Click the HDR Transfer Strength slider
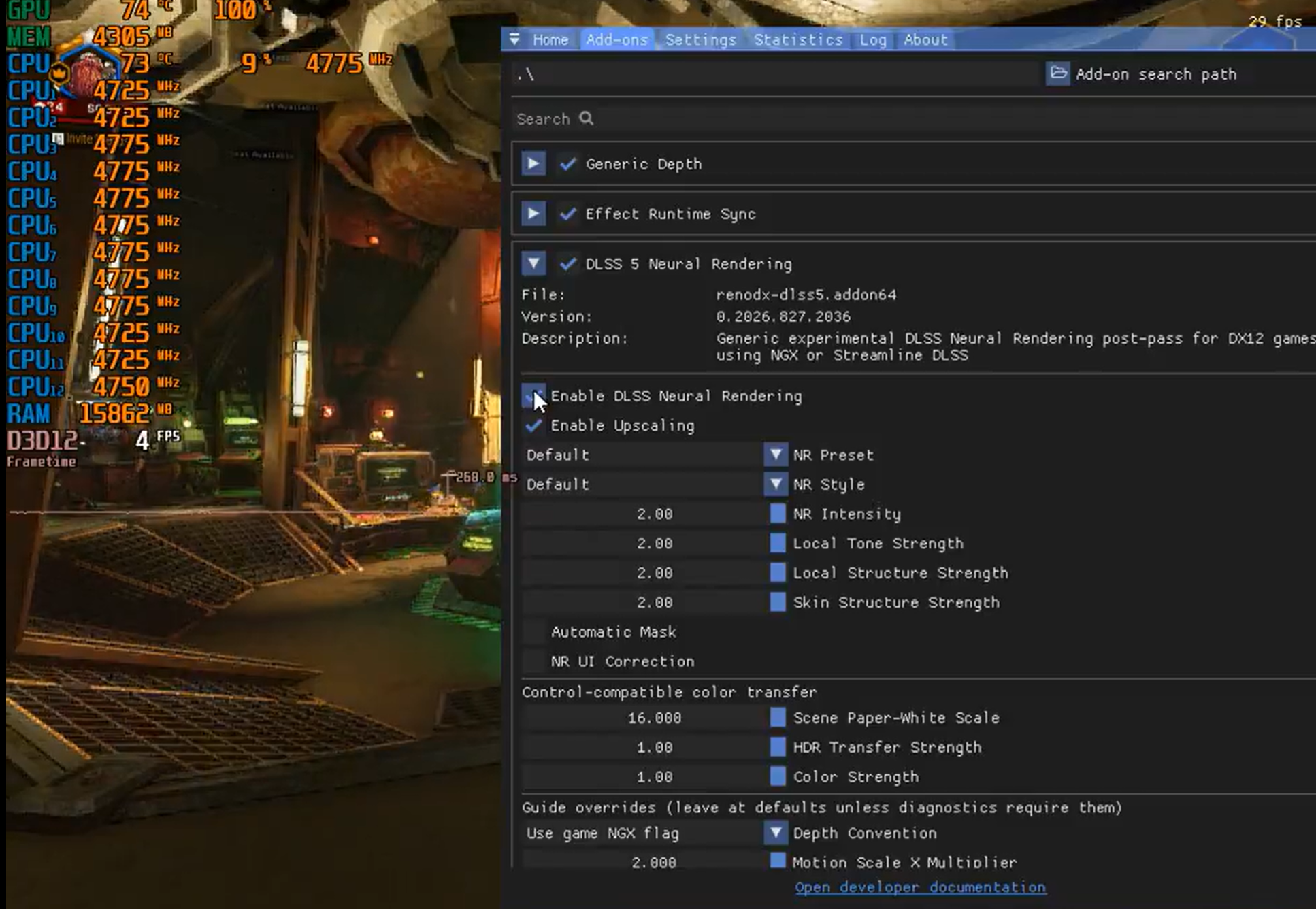The width and height of the screenshot is (1316, 909). coord(655,747)
